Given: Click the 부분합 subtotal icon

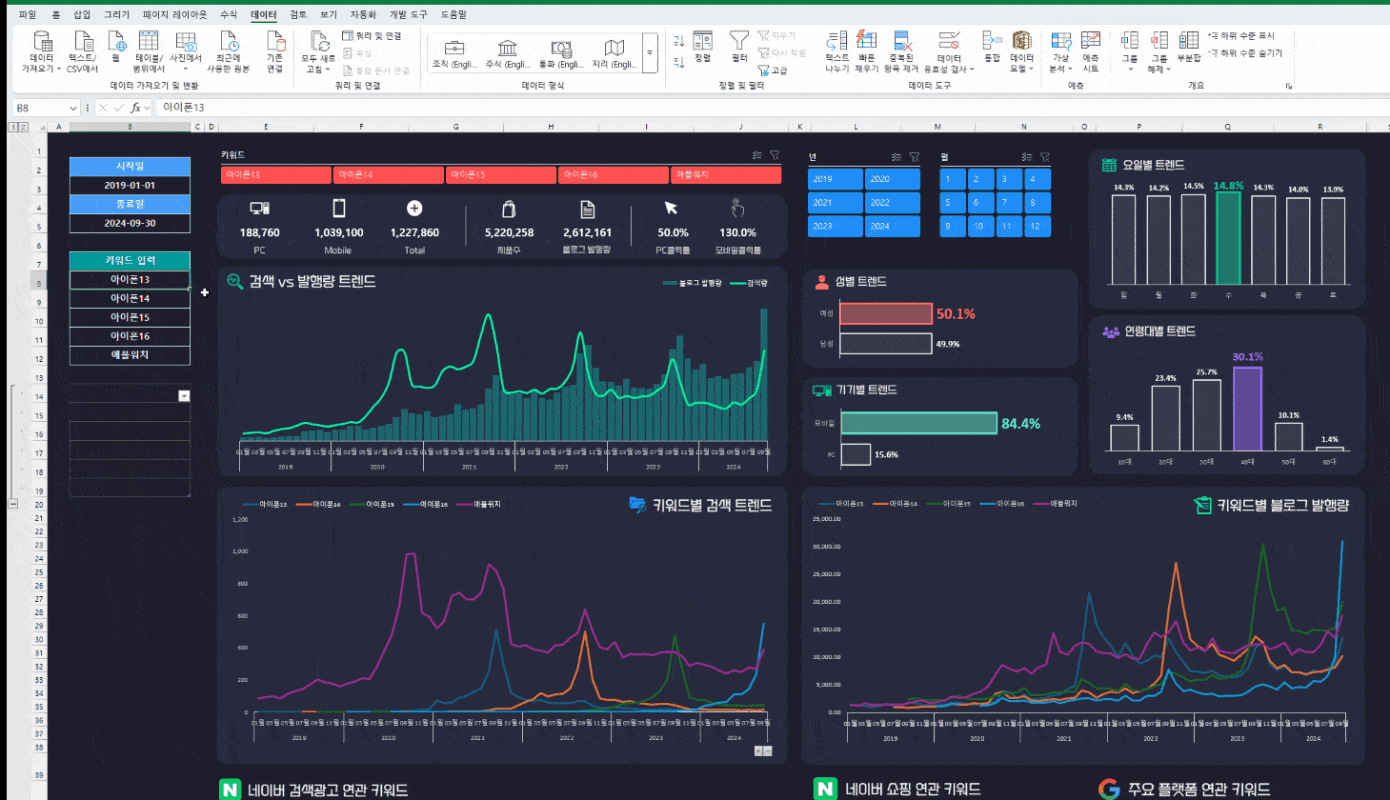Looking at the screenshot, I should 1188,42.
